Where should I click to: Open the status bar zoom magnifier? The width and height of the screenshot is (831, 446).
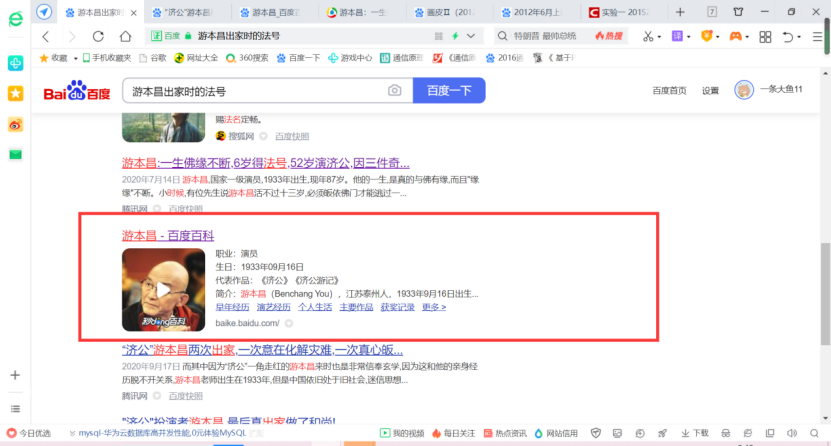(x=814, y=433)
